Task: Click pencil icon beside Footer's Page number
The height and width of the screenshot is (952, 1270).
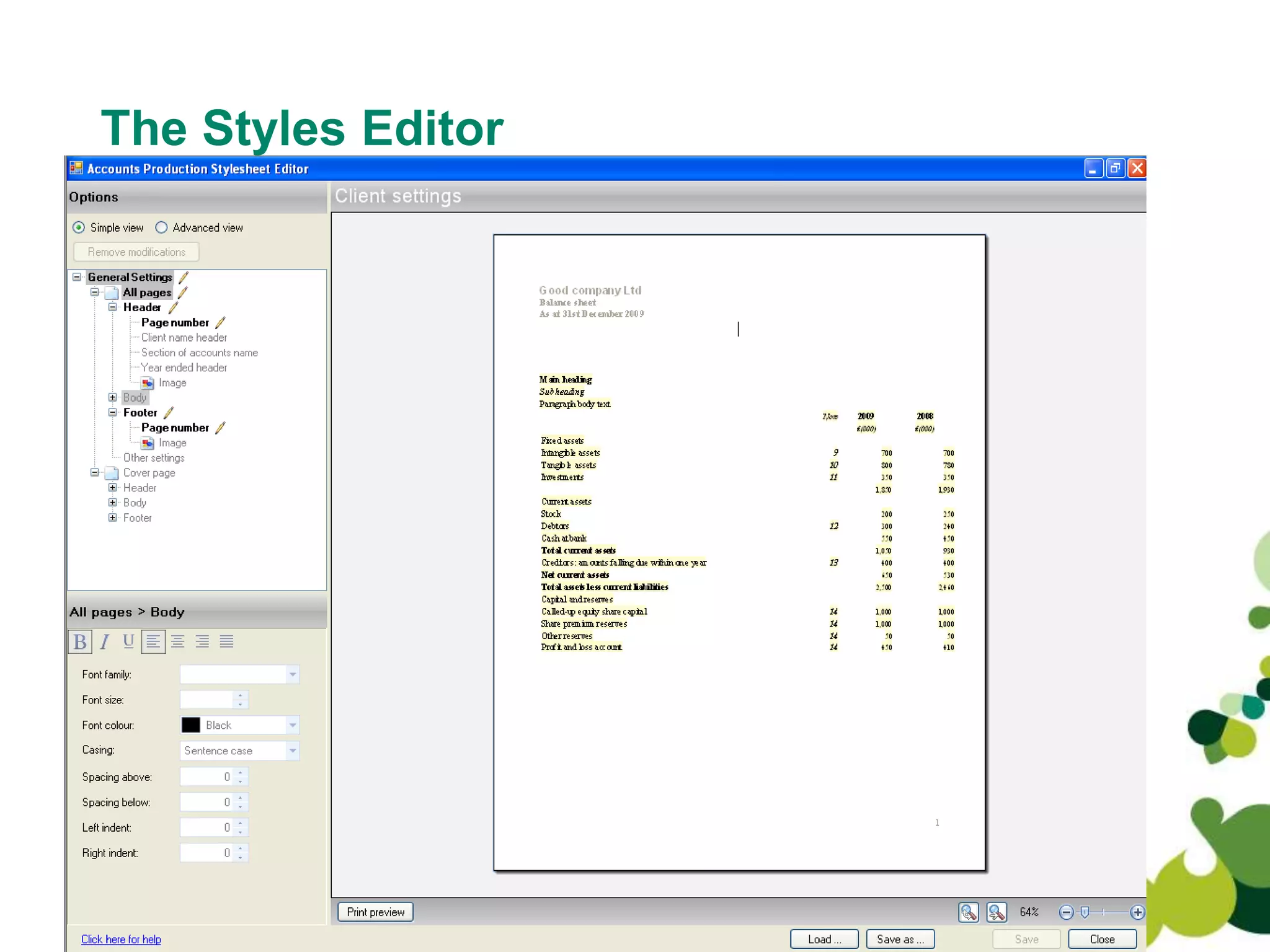Action: [x=220, y=428]
